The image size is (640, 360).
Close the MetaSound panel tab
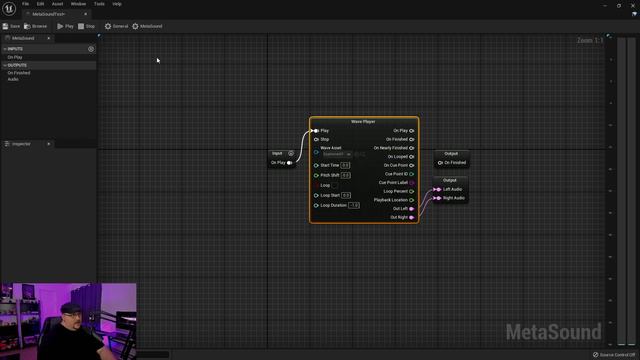click(x=49, y=38)
